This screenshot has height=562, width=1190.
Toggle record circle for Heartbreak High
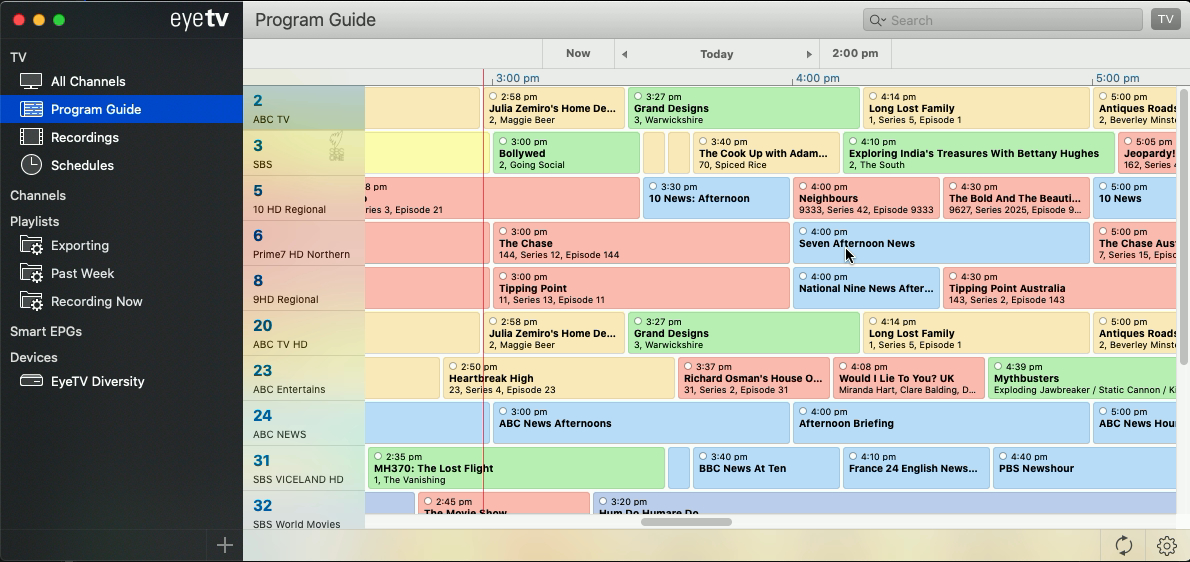click(453, 366)
